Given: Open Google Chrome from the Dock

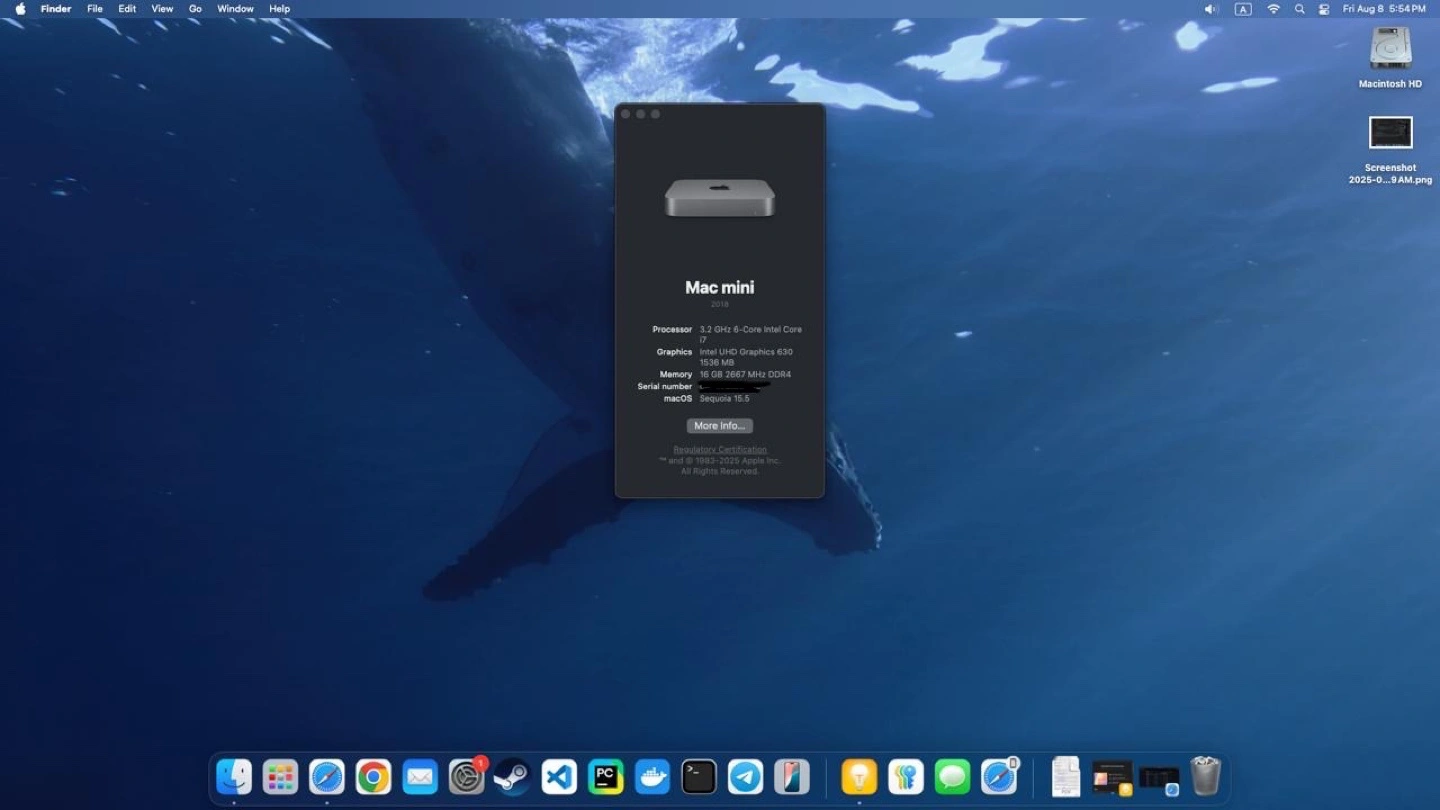Looking at the screenshot, I should (373, 777).
